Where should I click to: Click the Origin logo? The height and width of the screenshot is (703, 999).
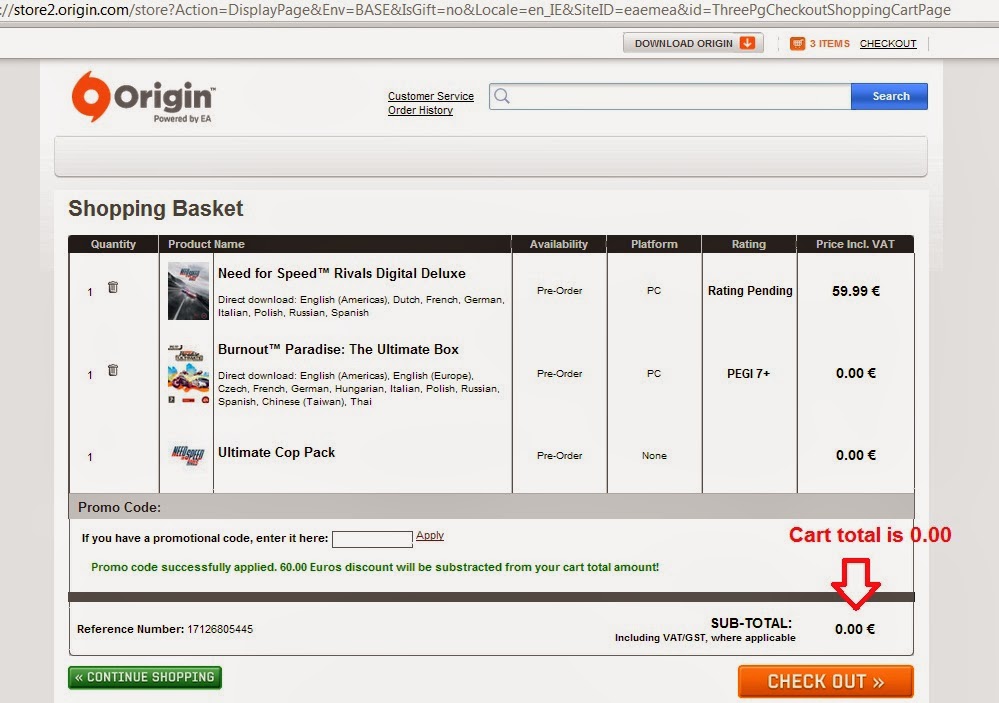143,97
